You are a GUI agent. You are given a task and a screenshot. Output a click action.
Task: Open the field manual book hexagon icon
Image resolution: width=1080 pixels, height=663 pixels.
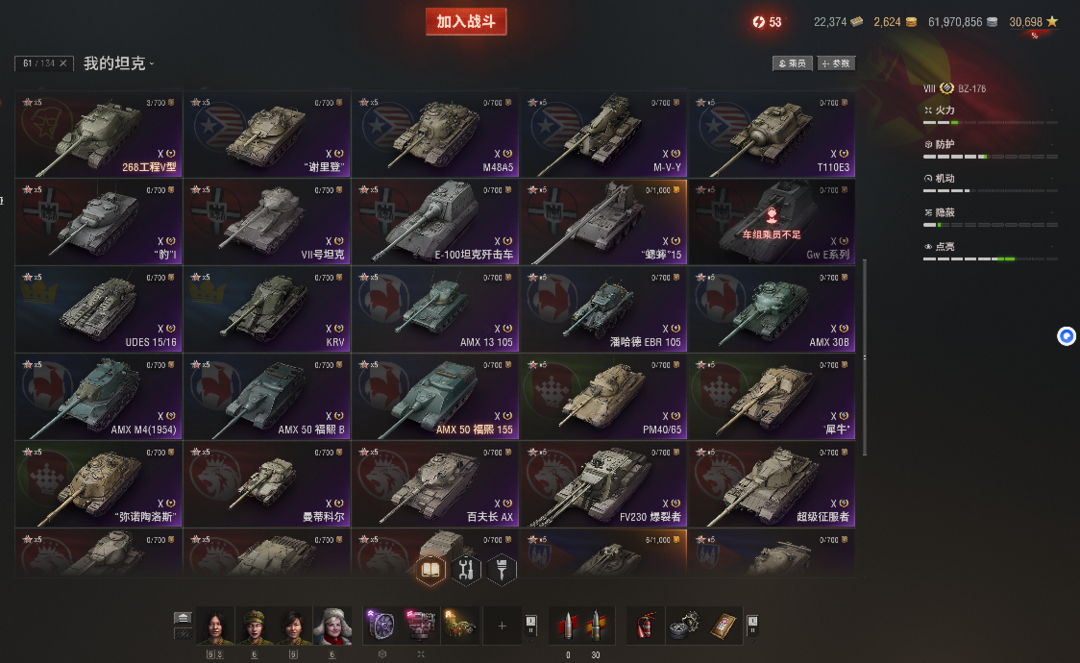pyautogui.click(x=430, y=570)
